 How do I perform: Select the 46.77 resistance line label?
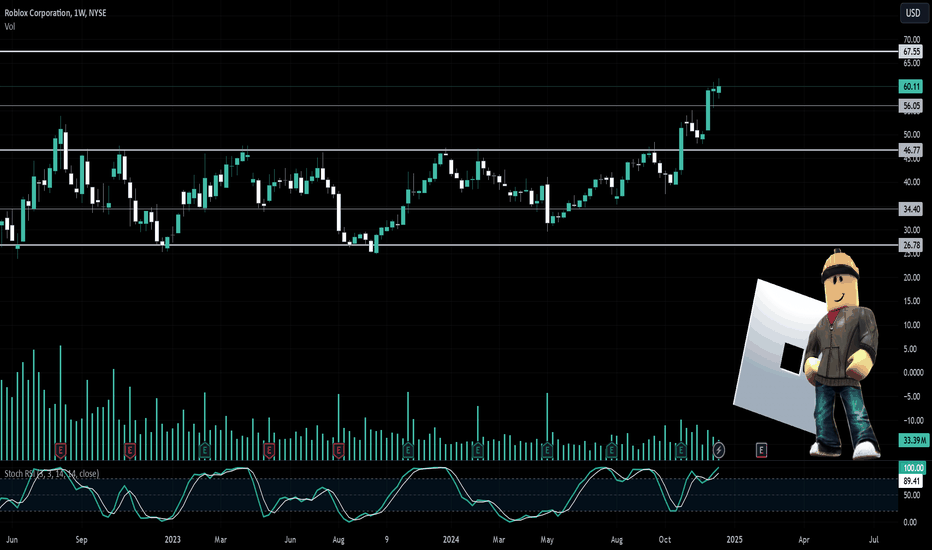(911, 150)
